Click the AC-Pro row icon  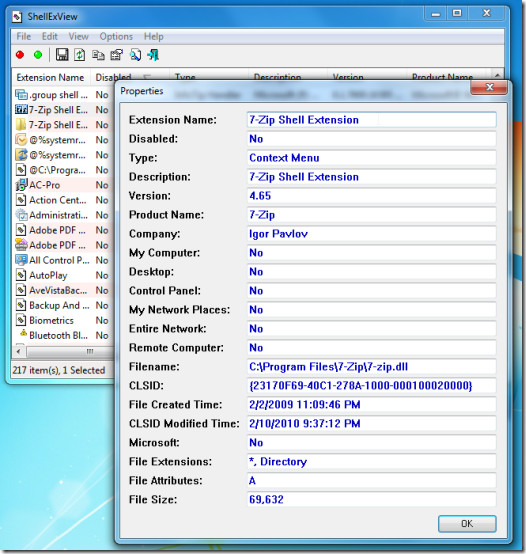[21, 185]
